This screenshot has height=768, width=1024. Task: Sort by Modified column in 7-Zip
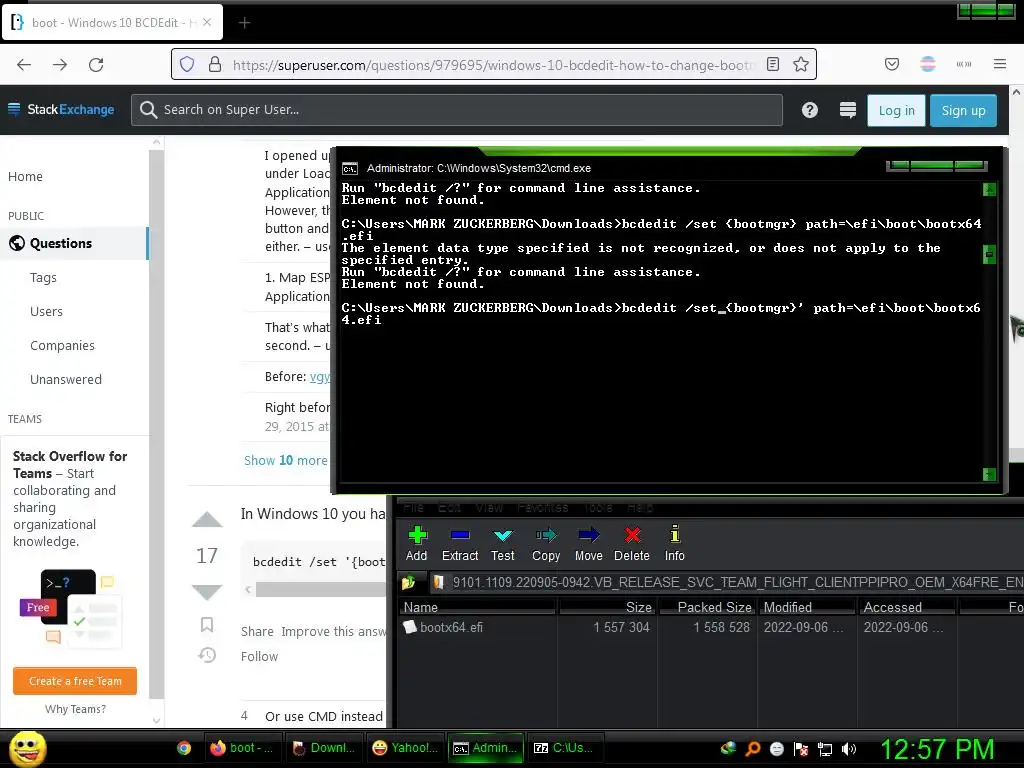tap(807, 607)
